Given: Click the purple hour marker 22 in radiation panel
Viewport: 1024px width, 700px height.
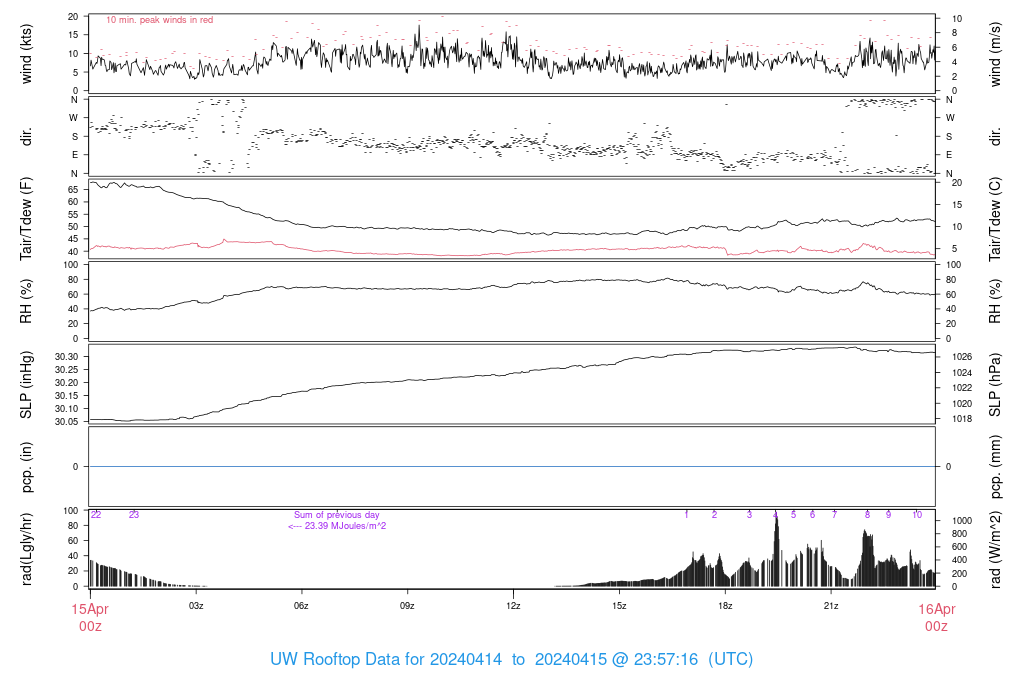Looking at the screenshot, I should (x=96, y=515).
